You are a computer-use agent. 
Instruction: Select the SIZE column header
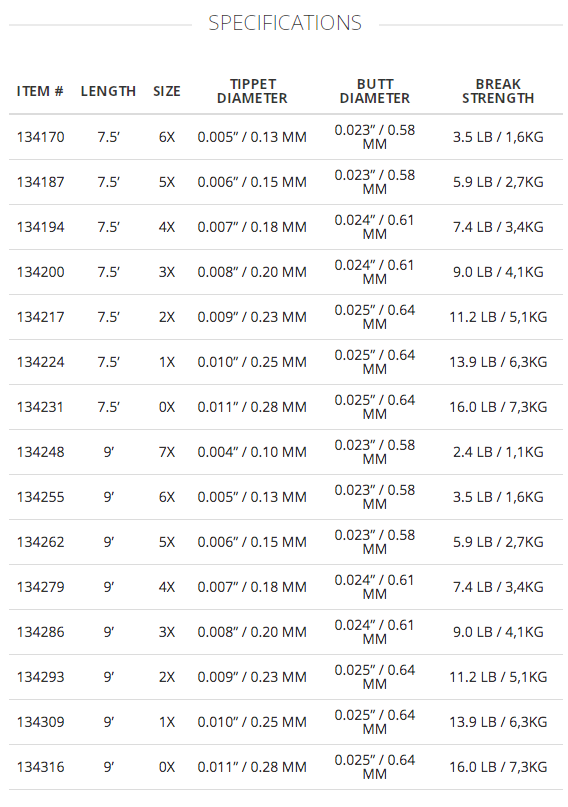(x=167, y=92)
